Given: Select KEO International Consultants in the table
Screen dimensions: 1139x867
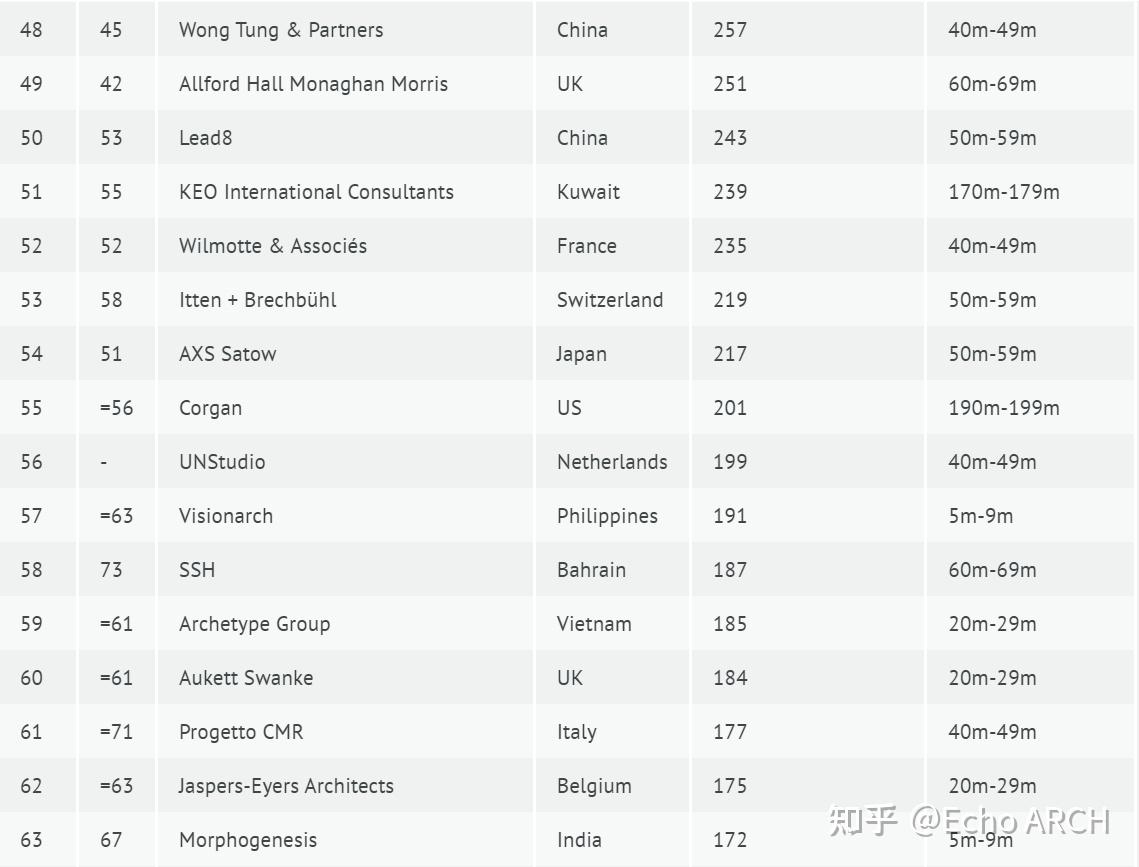Looking at the screenshot, I should 316,192.
